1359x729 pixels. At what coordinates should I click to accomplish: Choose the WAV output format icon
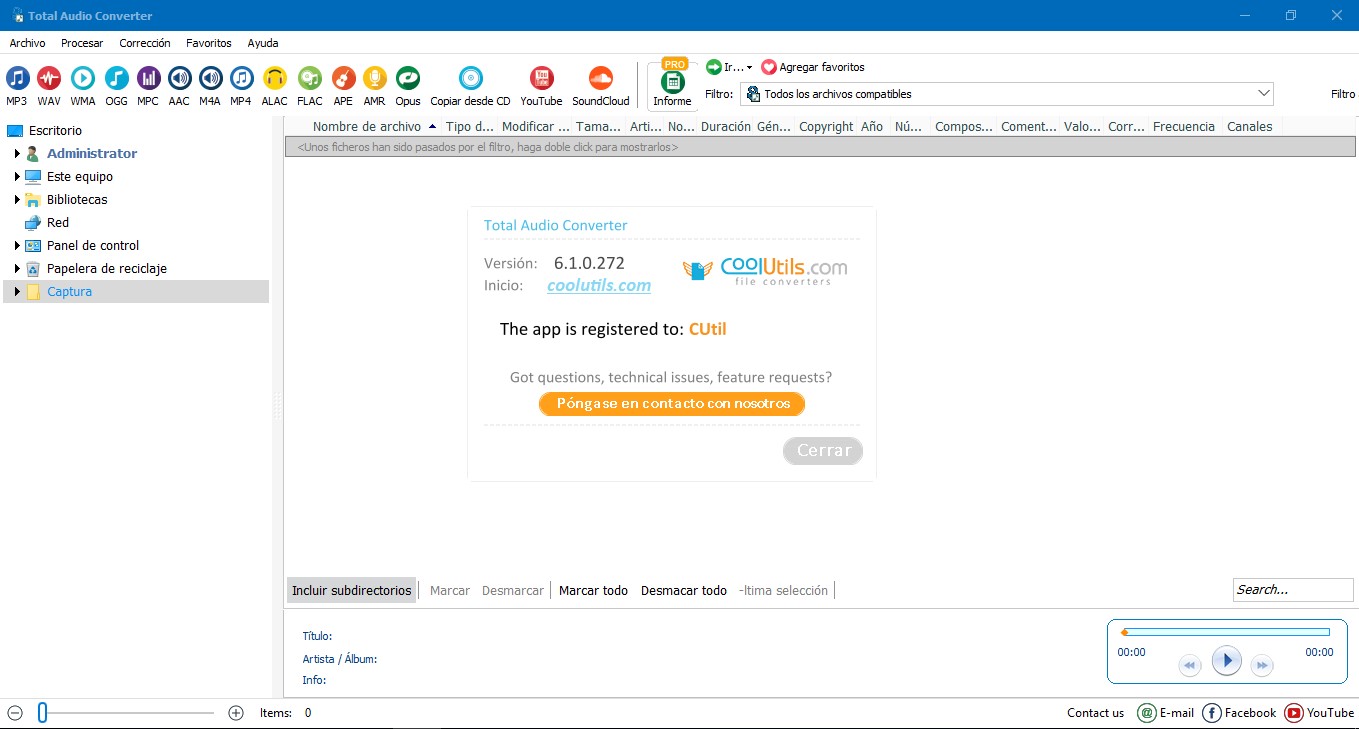click(49, 79)
